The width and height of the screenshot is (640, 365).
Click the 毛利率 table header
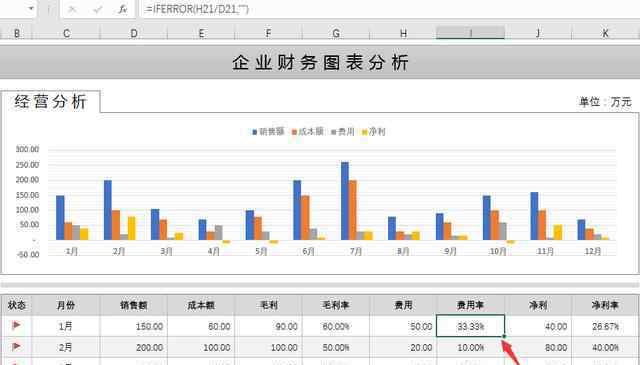(x=336, y=305)
